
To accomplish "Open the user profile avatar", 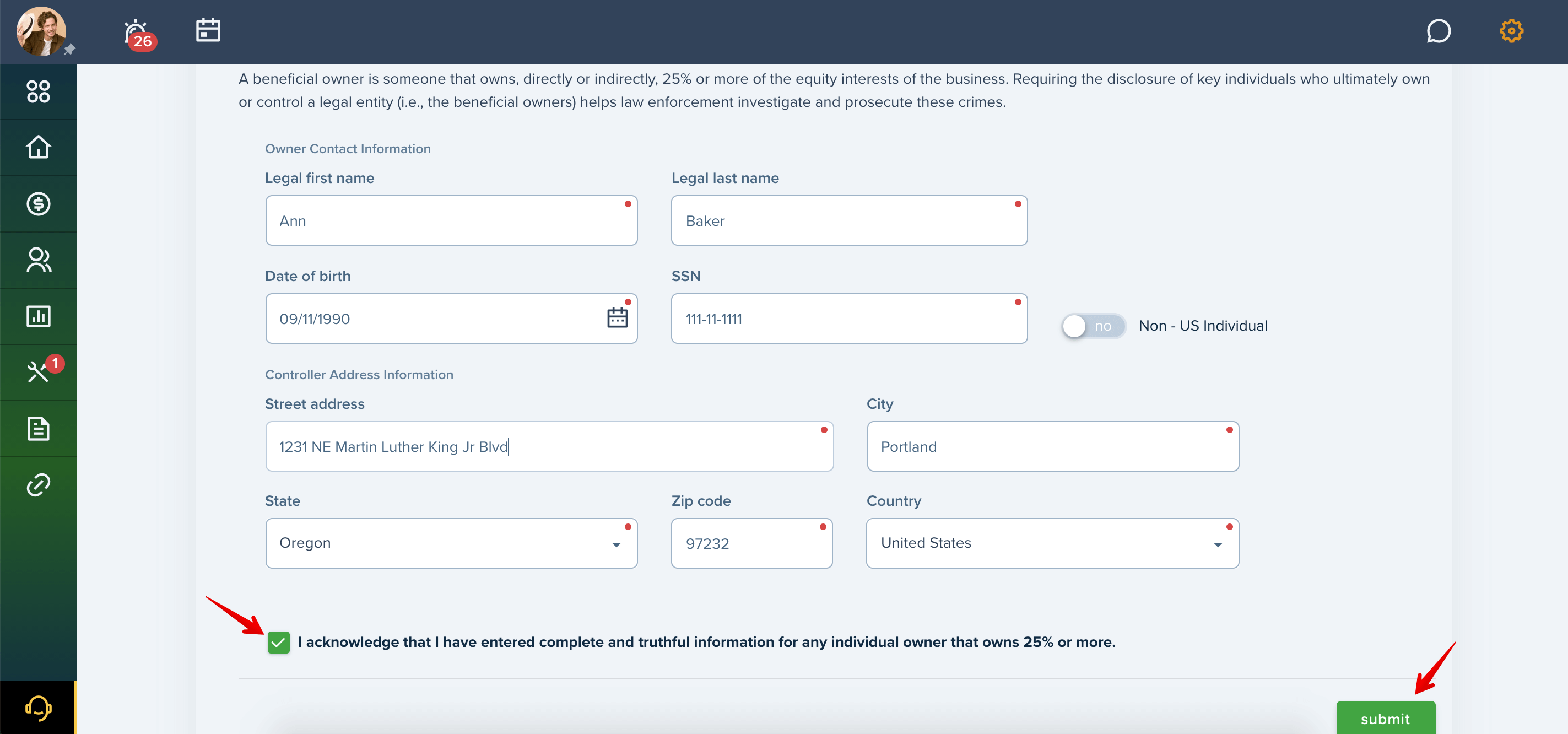I will tap(41, 31).
